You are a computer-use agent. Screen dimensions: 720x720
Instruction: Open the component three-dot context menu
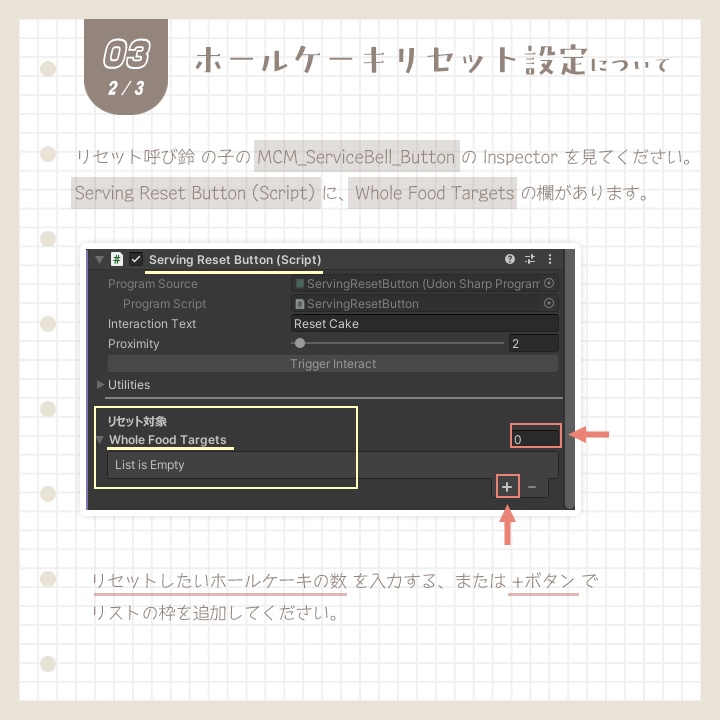click(550, 259)
